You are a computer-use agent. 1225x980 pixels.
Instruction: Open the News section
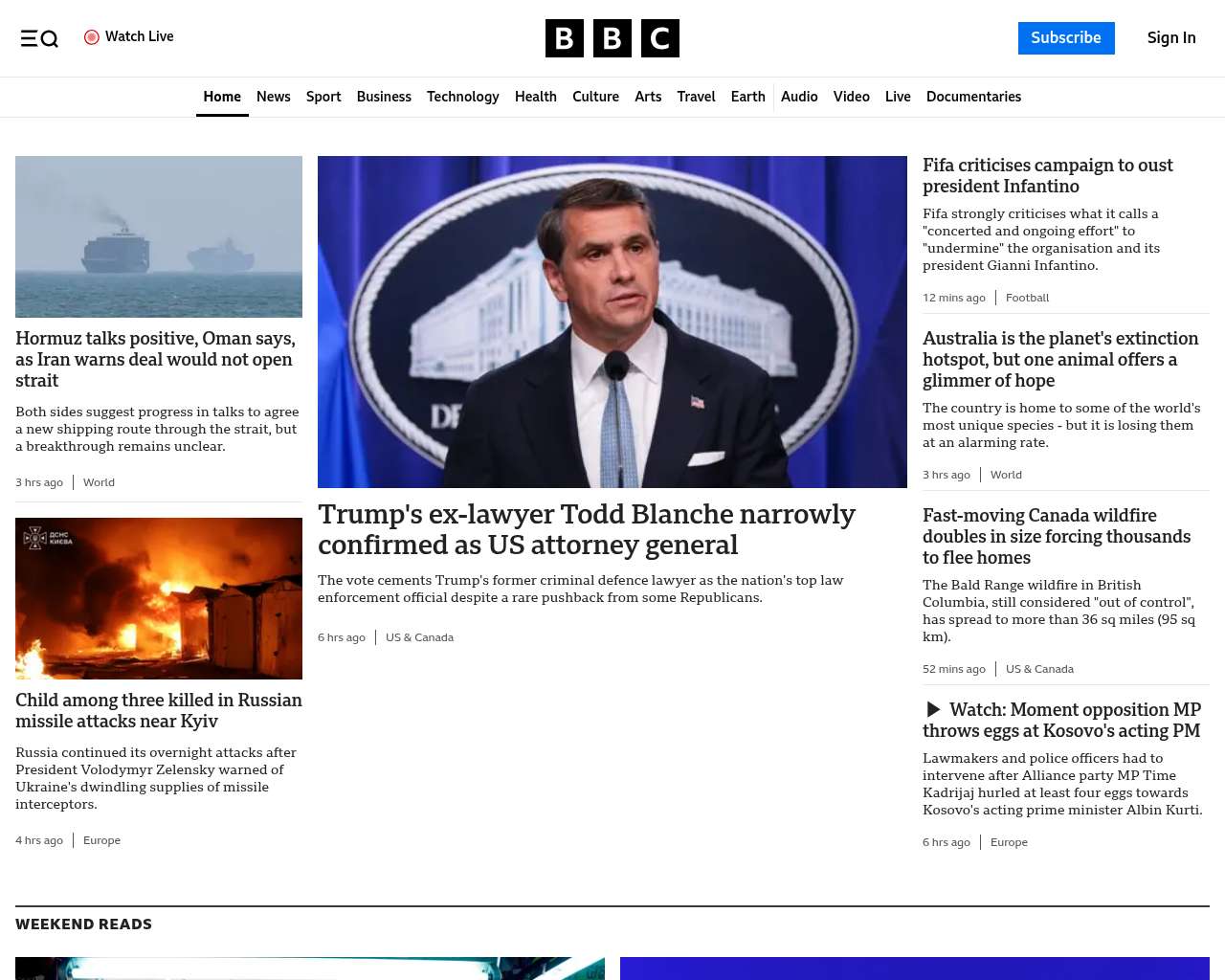[x=274, y=97]
